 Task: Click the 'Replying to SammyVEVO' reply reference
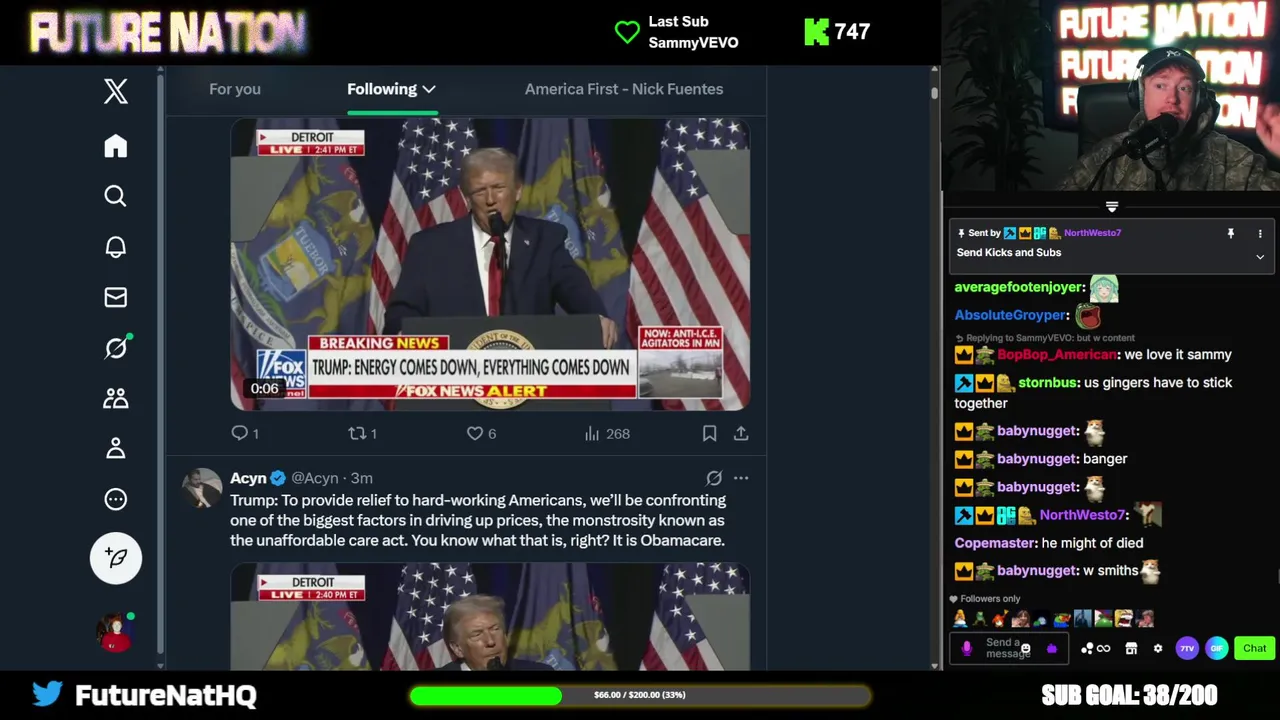click(1046, 338)
